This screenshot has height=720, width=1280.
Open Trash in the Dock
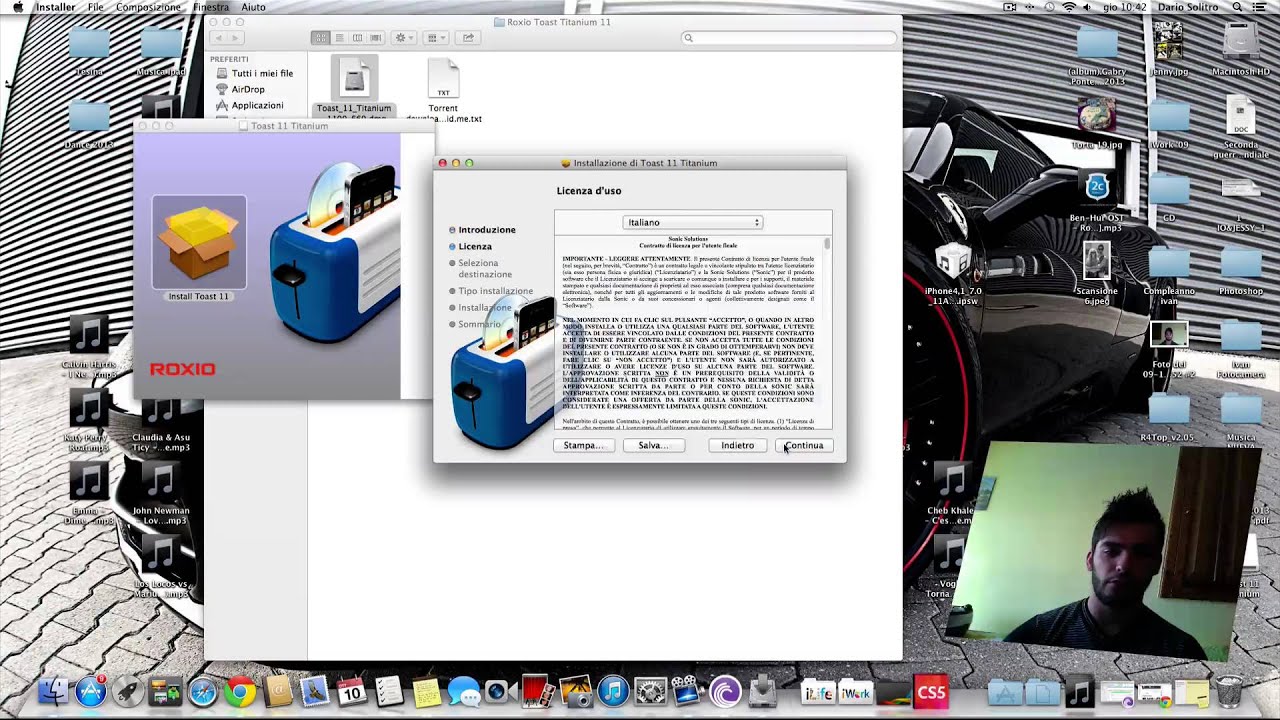click(1229, 691)
